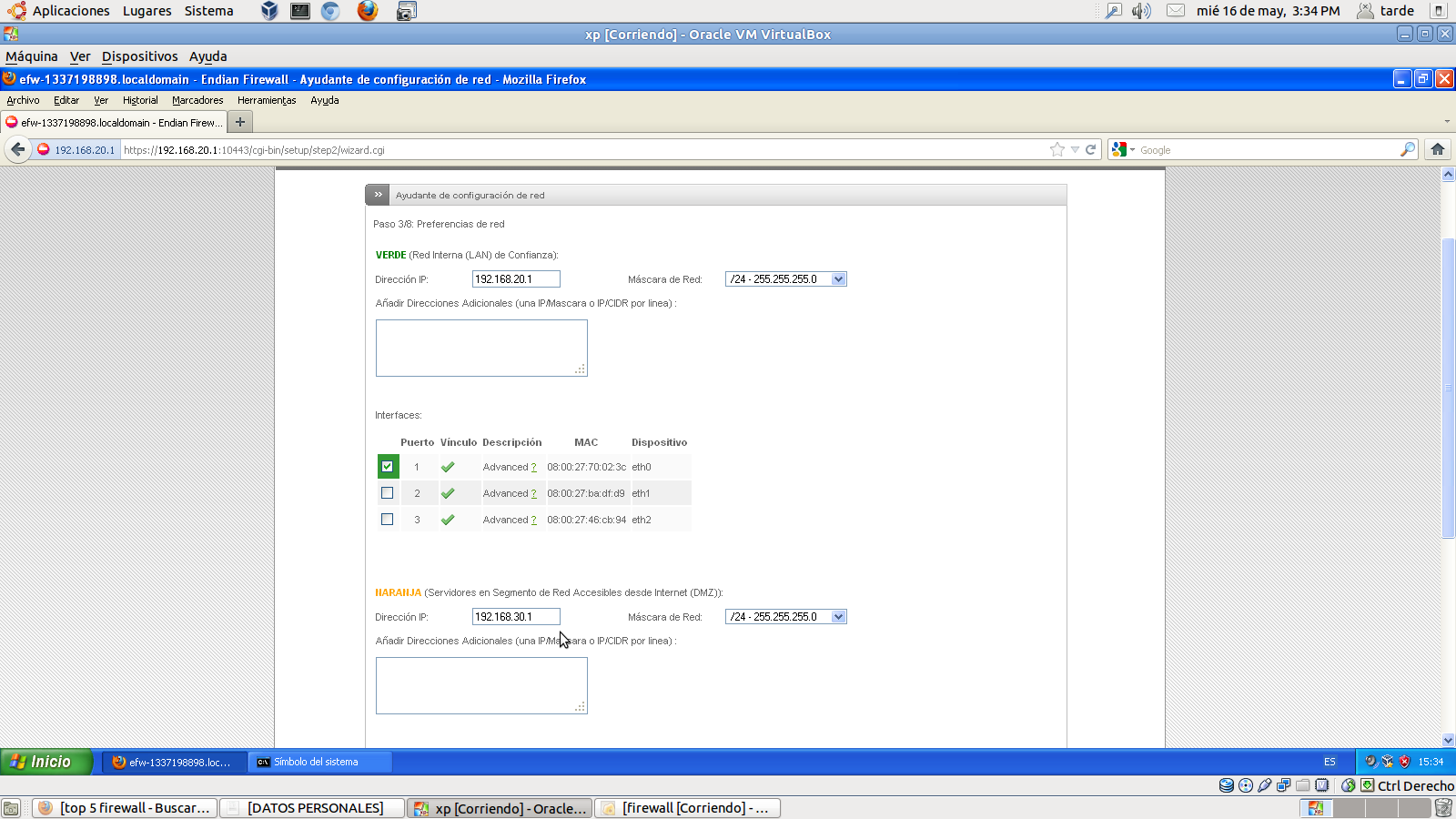The image size is (1456, 819).
Task: Open the NARANJA Máscara de Red dropdown
Action: 838,616
